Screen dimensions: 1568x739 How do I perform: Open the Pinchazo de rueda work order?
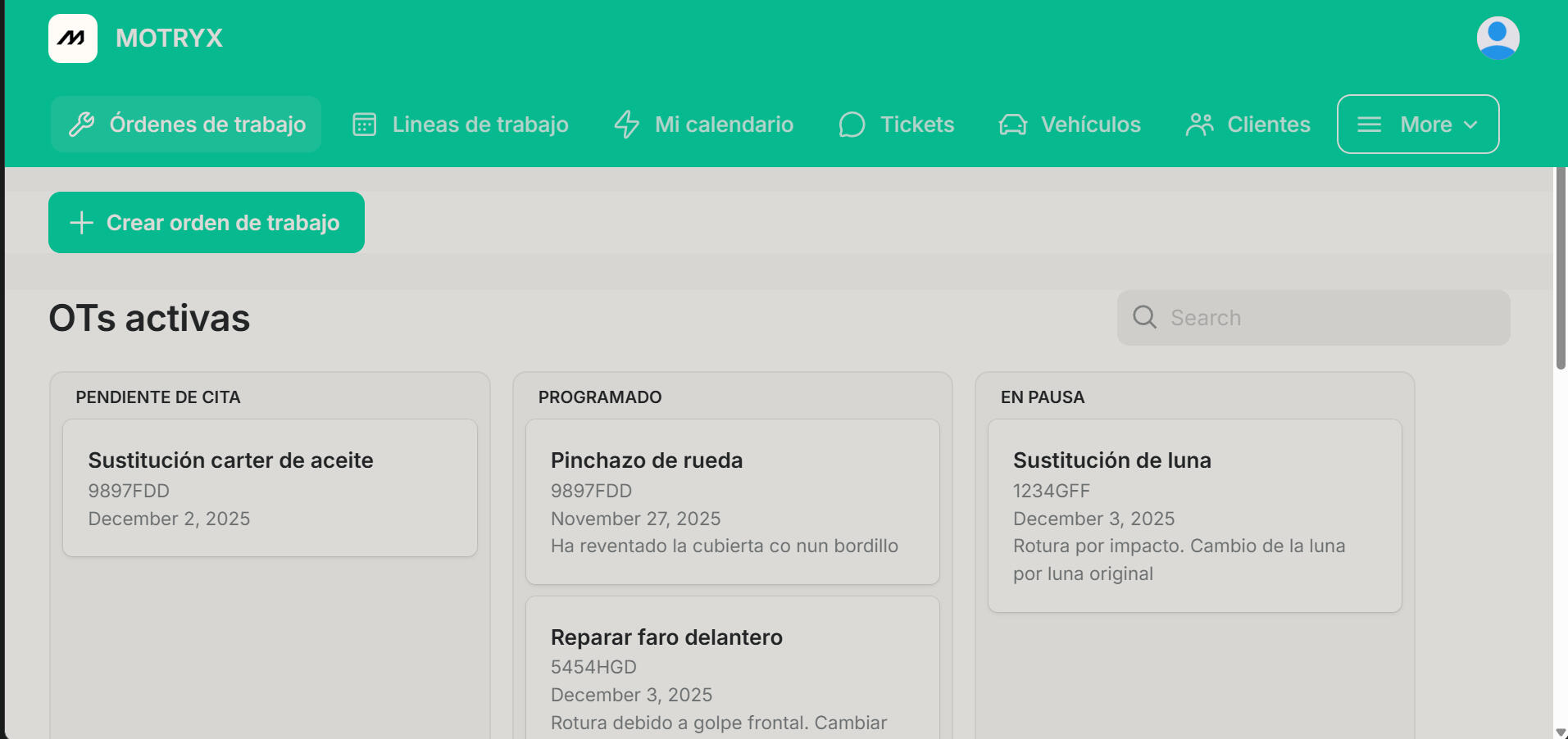732,501
